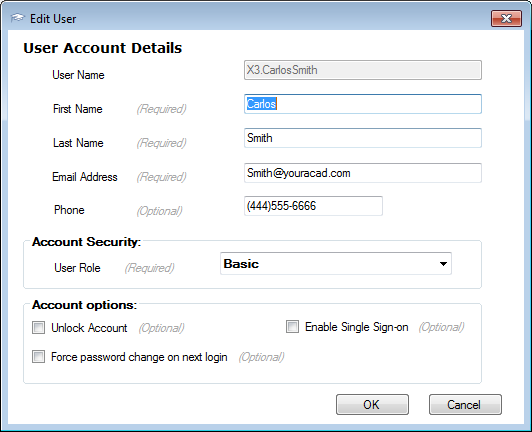Click the Cancel button
Screen dimensions: 532x432
[x=465, y=405]
